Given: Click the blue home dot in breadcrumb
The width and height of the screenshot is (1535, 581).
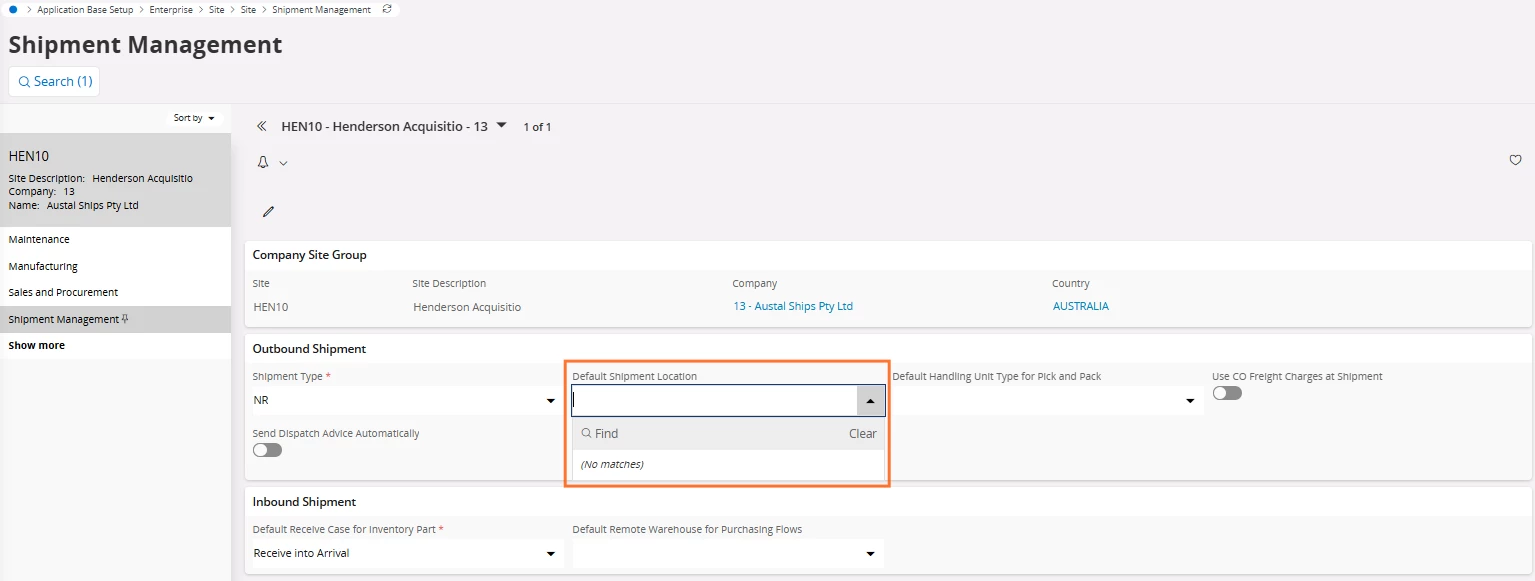Looking at the screenshot, I should [12, 9].
